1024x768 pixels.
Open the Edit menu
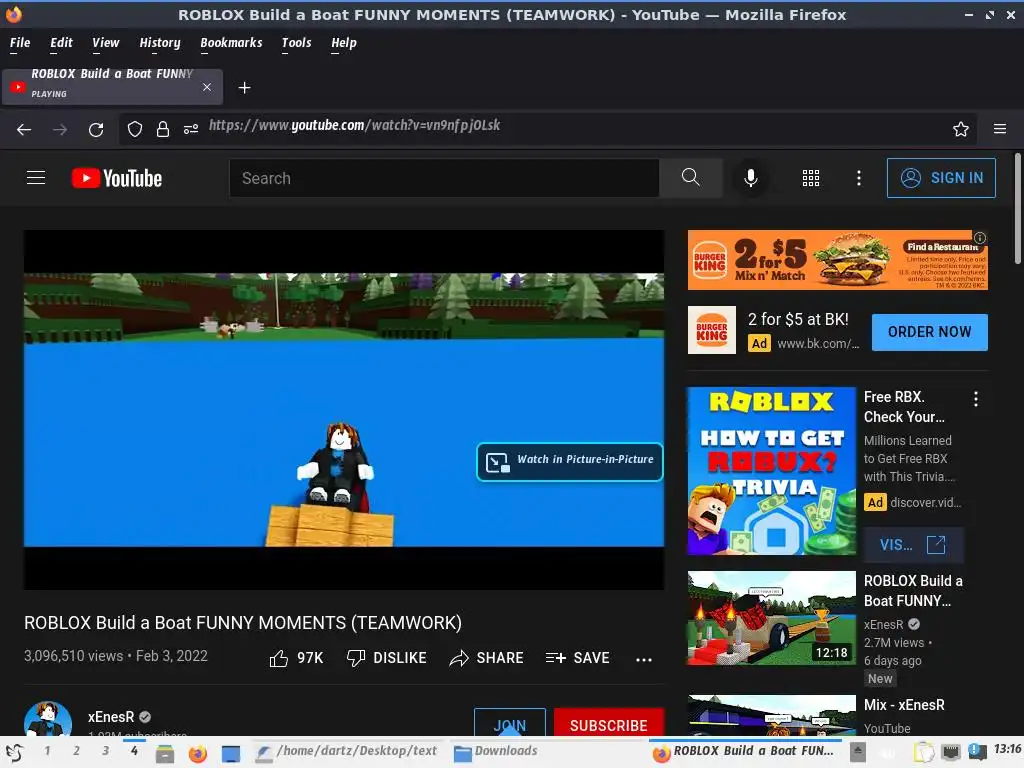point(61,43)
